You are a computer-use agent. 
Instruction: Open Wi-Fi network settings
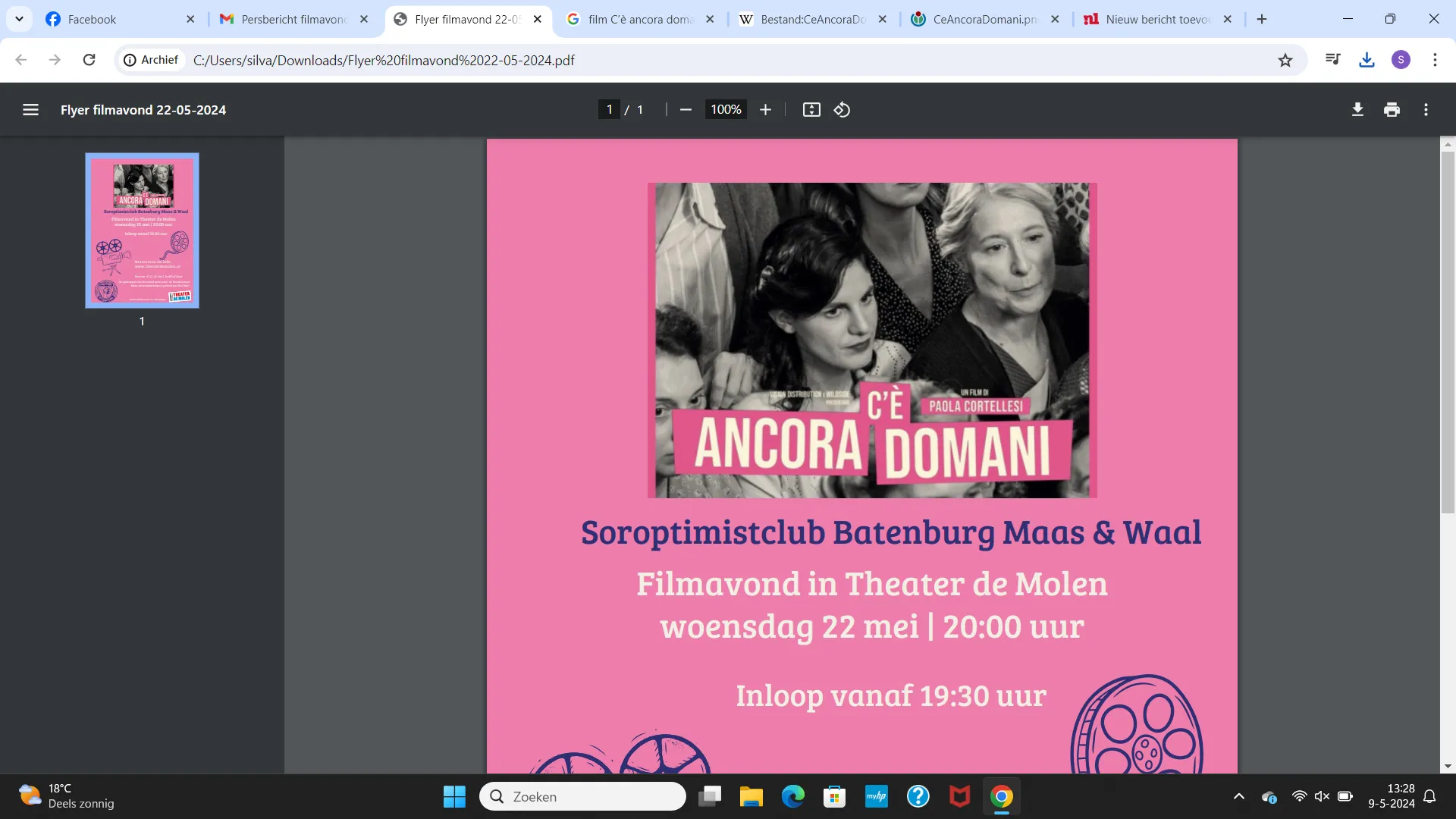point(1300,796)
